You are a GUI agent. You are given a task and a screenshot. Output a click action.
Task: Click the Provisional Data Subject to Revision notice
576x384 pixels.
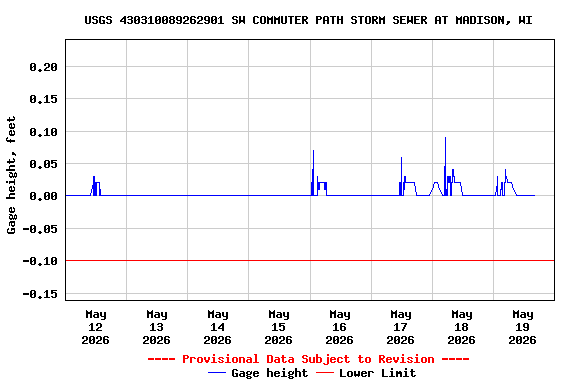click(308, 359)
